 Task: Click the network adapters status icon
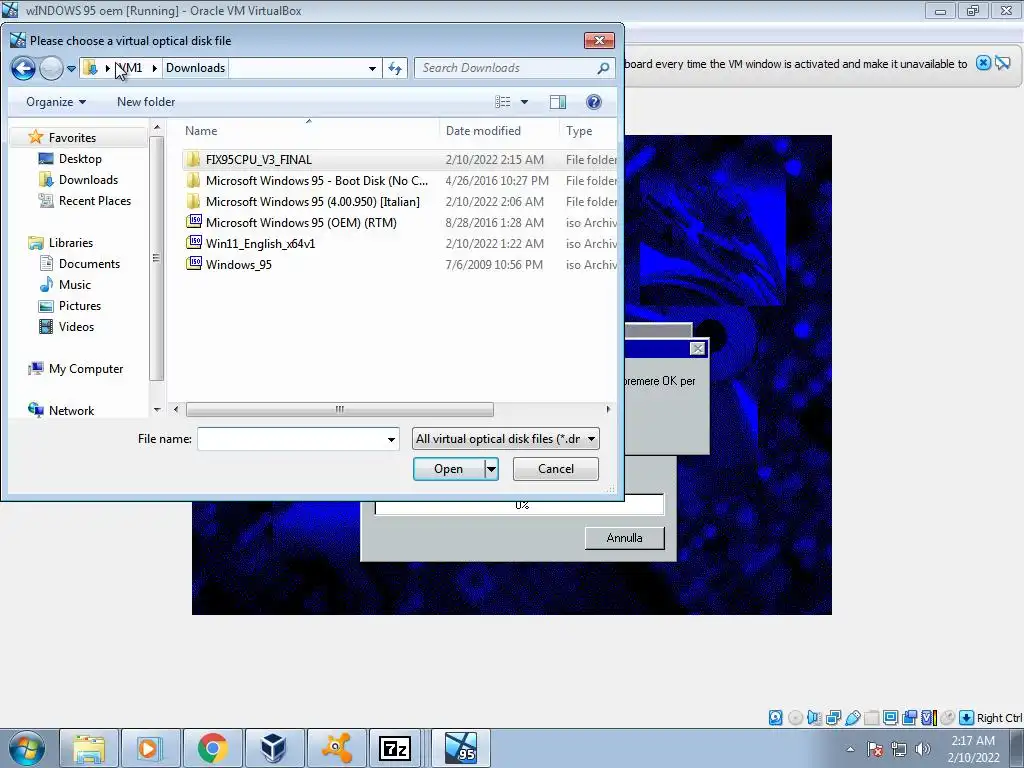click(x=833, y=718)
